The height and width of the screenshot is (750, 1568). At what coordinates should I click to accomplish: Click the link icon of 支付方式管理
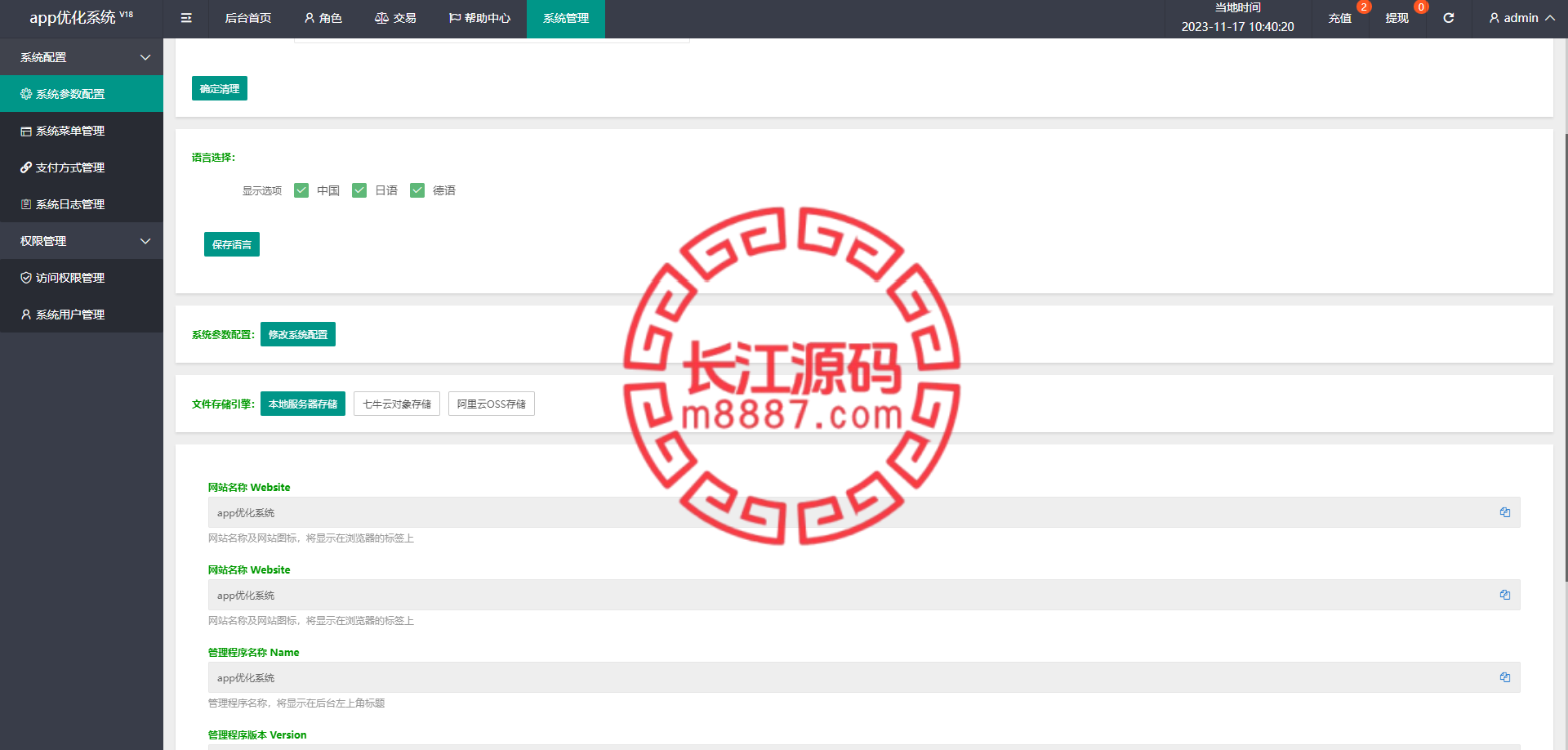tap(26, 167)
